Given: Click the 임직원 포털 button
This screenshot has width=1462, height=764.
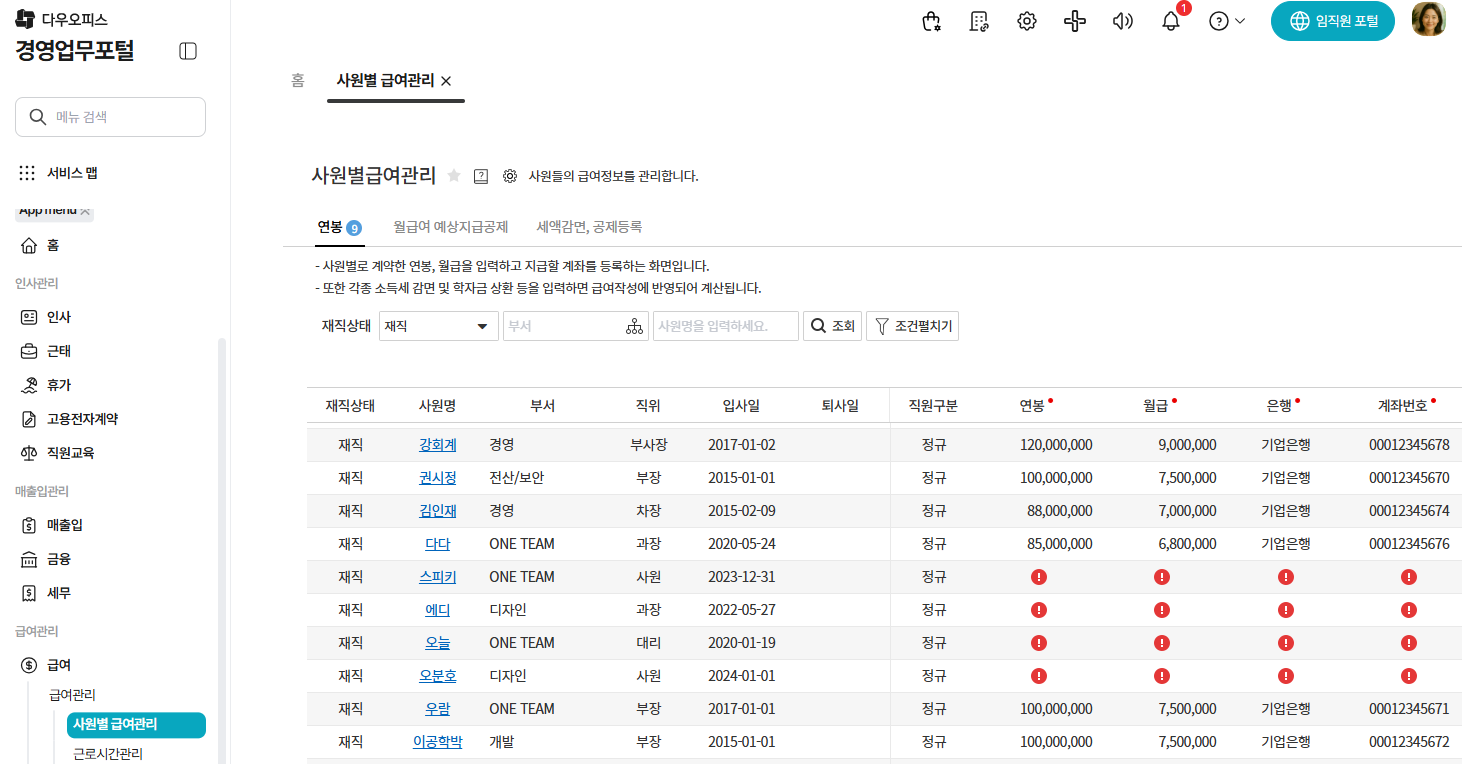Looking at the screenshot, I should click(x=1332, y=21).
